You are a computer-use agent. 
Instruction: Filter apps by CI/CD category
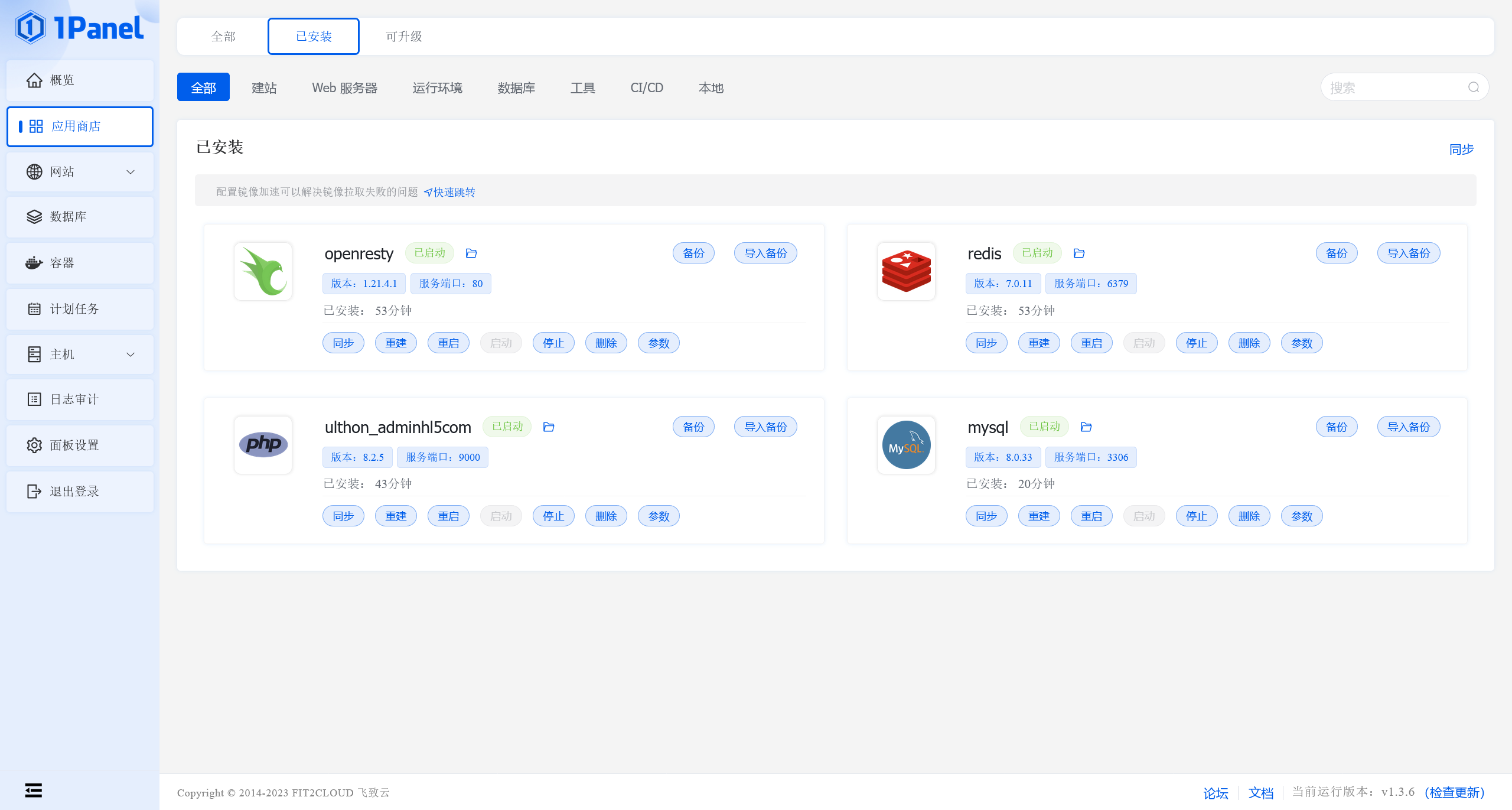coord(647,87)
